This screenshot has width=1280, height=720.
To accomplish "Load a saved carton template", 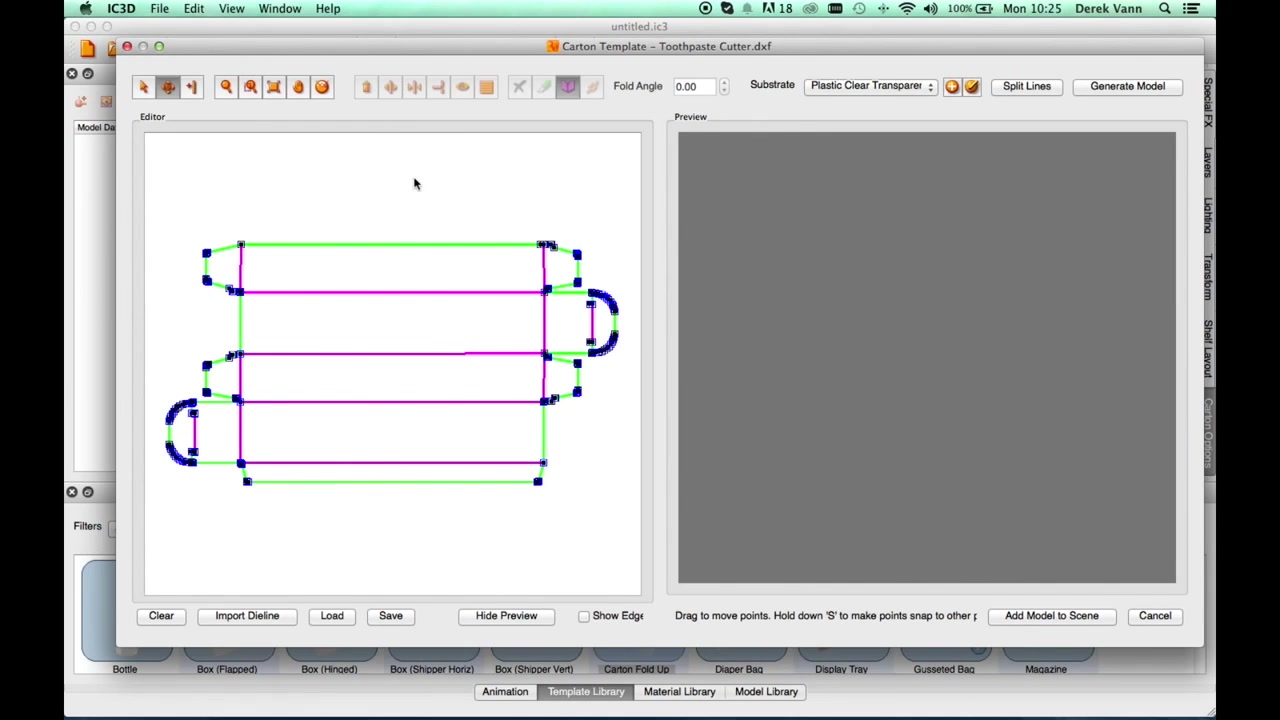I will click(x=332, y=616).
